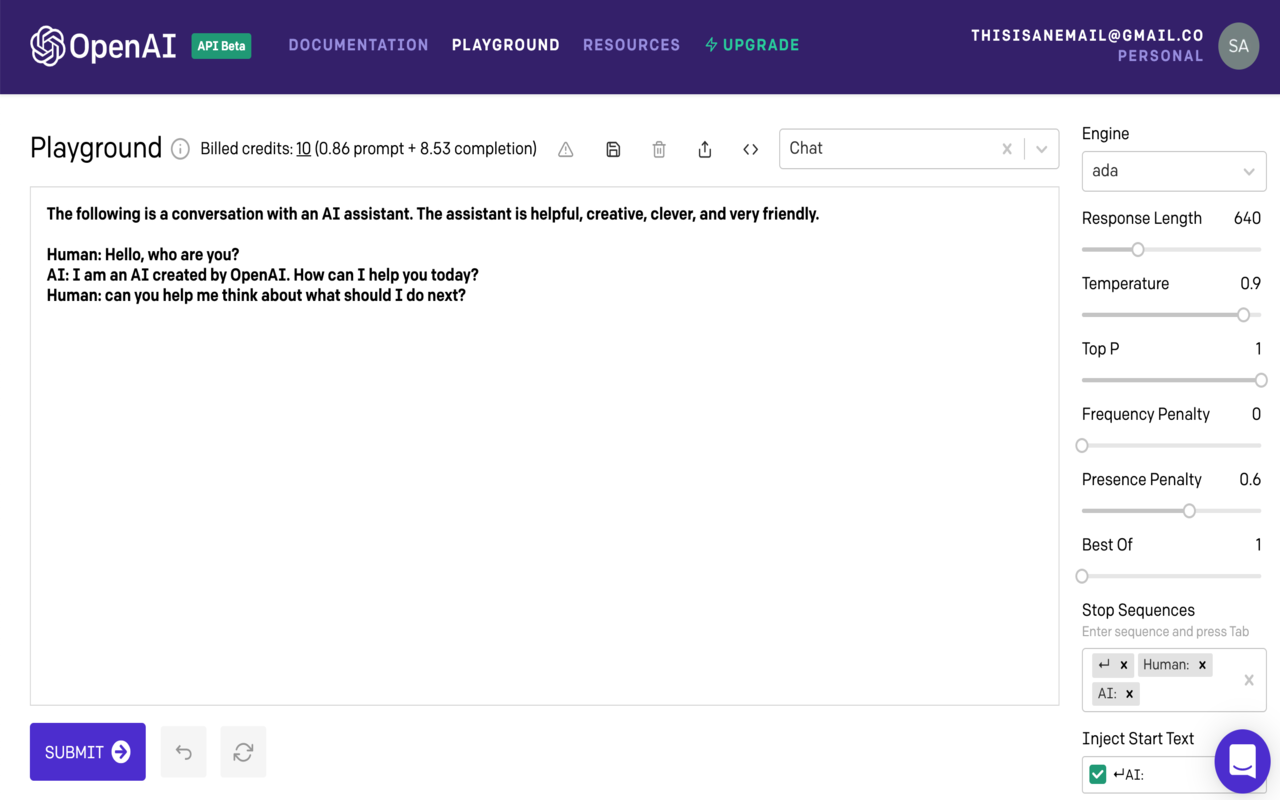The image size is (1280, 800).
Task: Clear all stop sequences
Action: [1249, 680]
